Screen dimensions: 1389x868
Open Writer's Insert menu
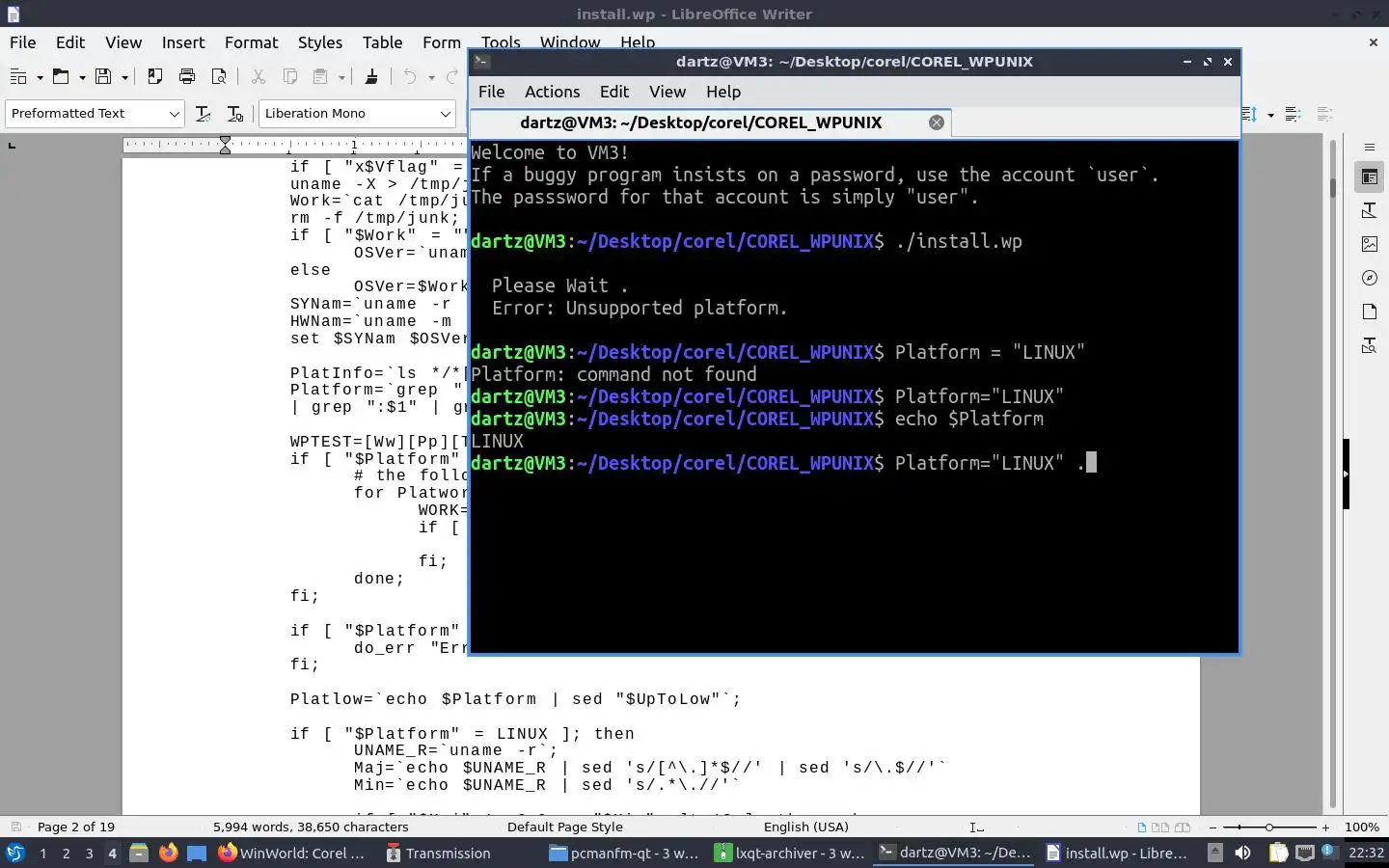(183, 42)
